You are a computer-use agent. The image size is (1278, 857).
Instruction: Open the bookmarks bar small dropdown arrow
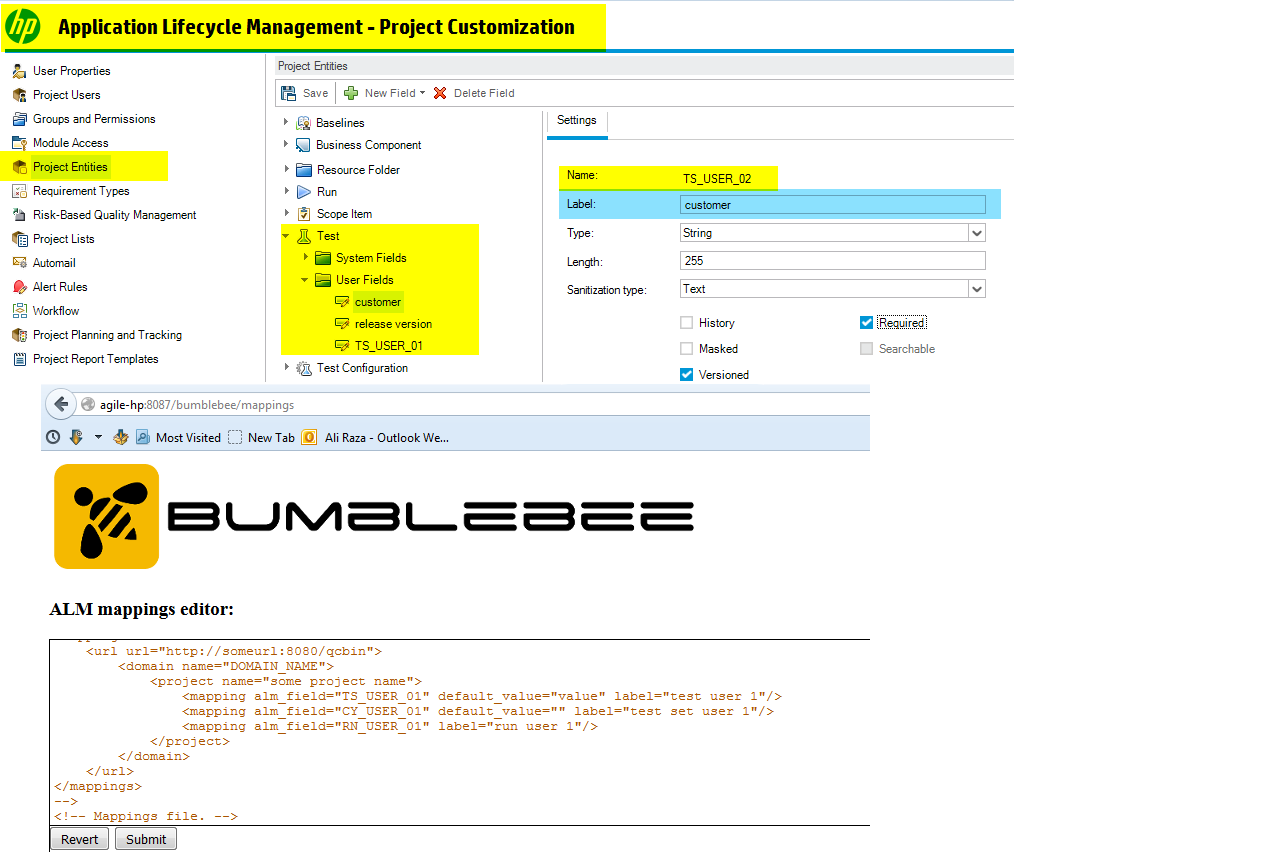[x=98, y=437]
